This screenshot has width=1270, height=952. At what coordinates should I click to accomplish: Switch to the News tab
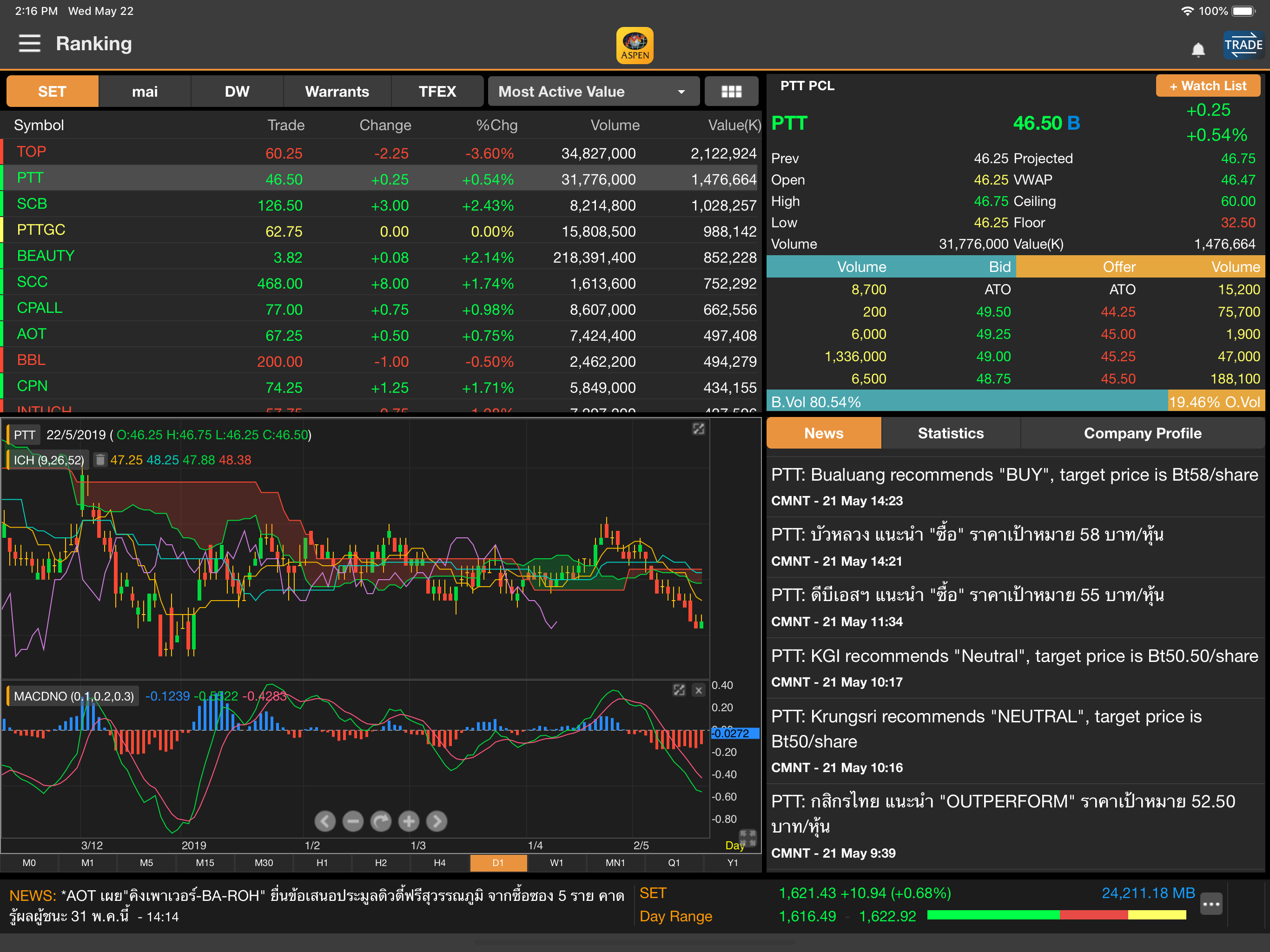[x=824, y=433]
